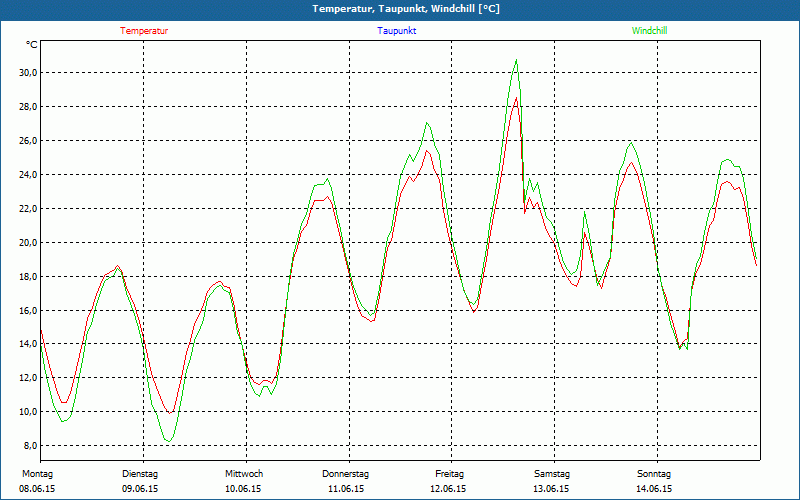Click the Donnerstag day label
This screenshot has height=500, width=800.
pos(345,474)
